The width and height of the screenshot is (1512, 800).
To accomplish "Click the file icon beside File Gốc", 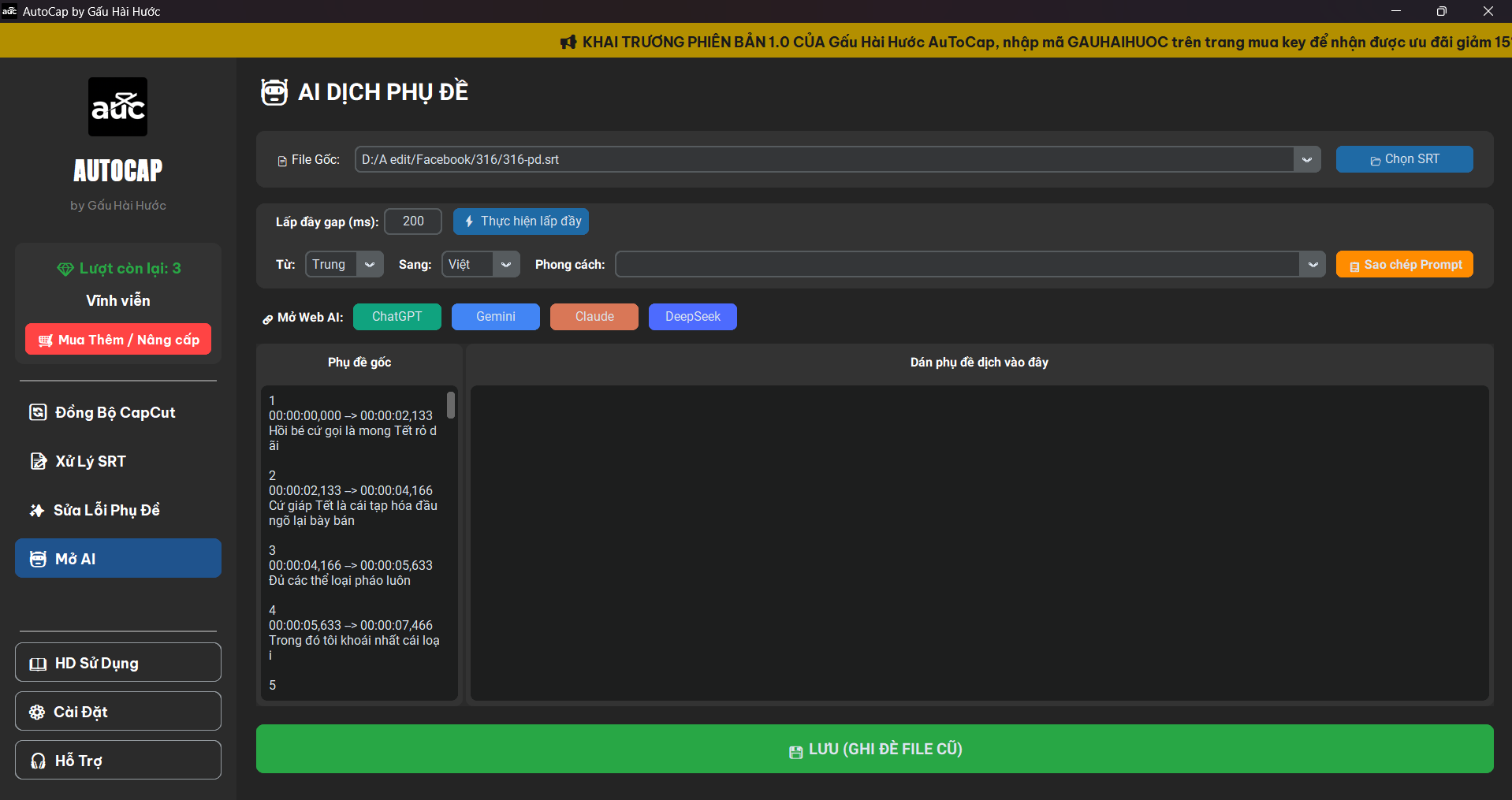I will point(282,161).
